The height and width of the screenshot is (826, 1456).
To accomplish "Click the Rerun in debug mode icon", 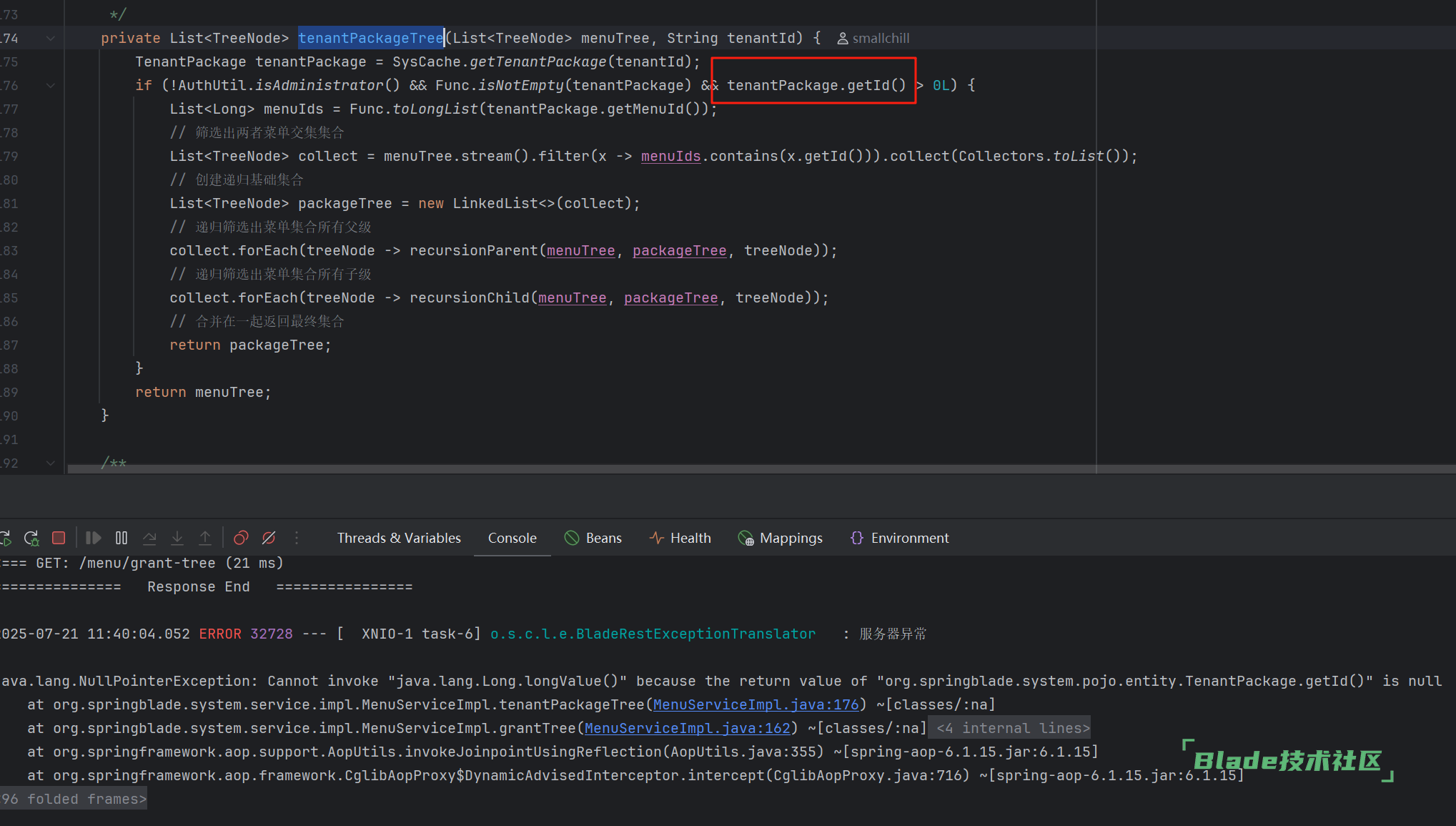I will pos(31,538).
